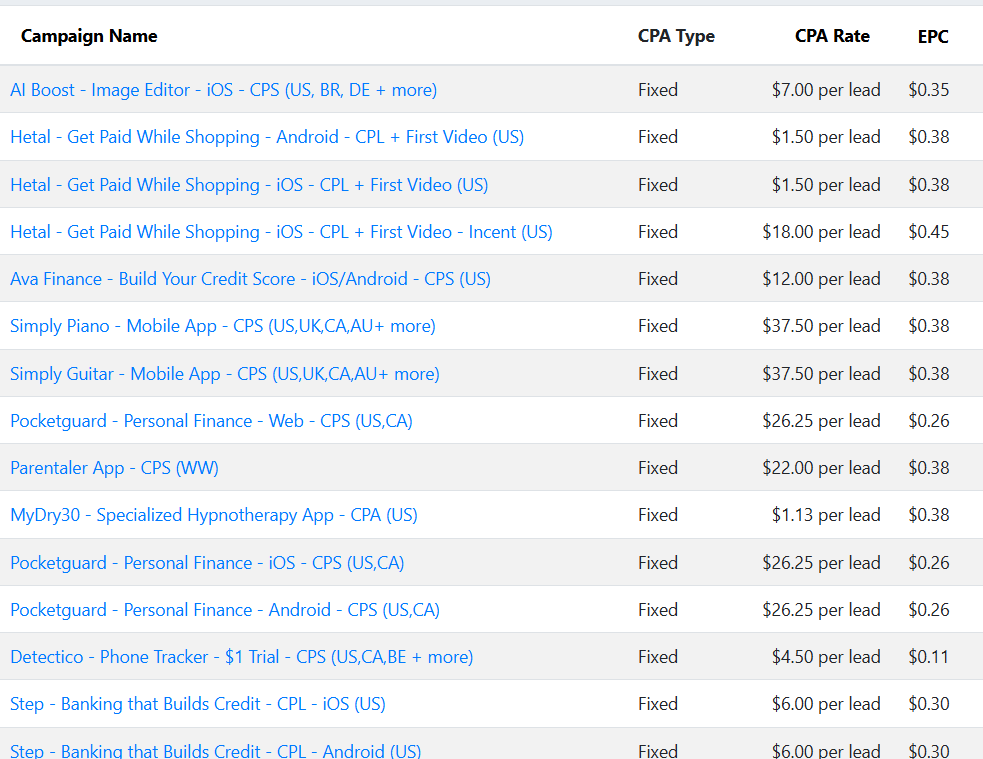Select the $7.00 per lead rate cell
This screenshot has width=983, height=759.
click(826, 90)
